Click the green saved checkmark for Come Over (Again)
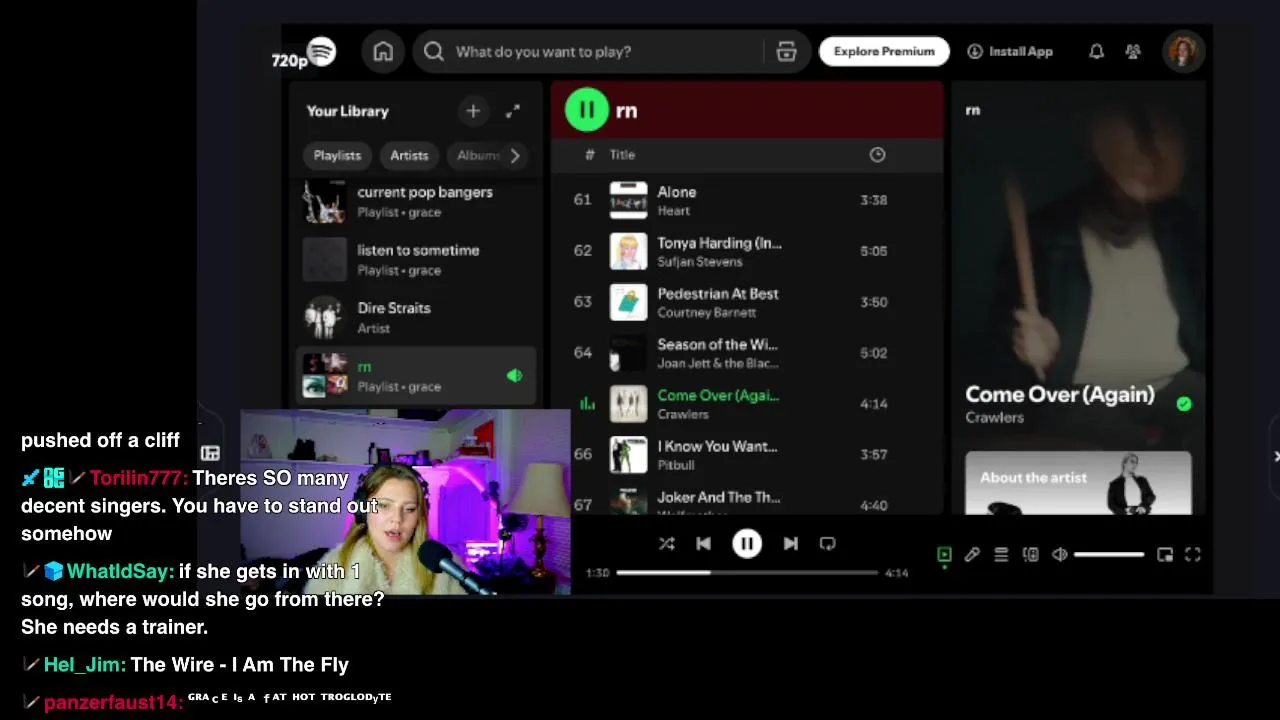This screenshot has width=1280, height=720. 1184,404
